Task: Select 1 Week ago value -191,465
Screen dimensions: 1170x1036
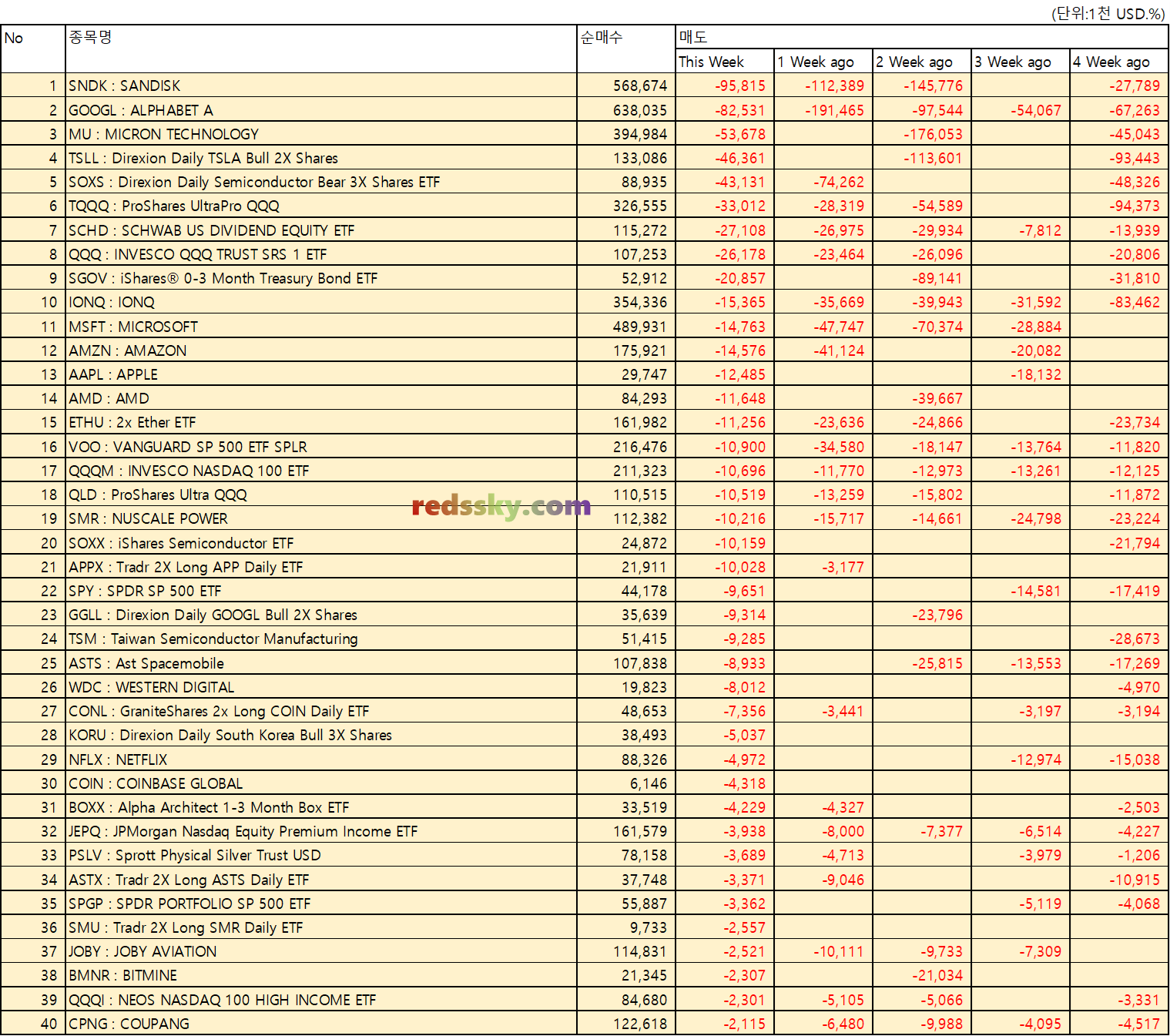Action: coord(835,110)
